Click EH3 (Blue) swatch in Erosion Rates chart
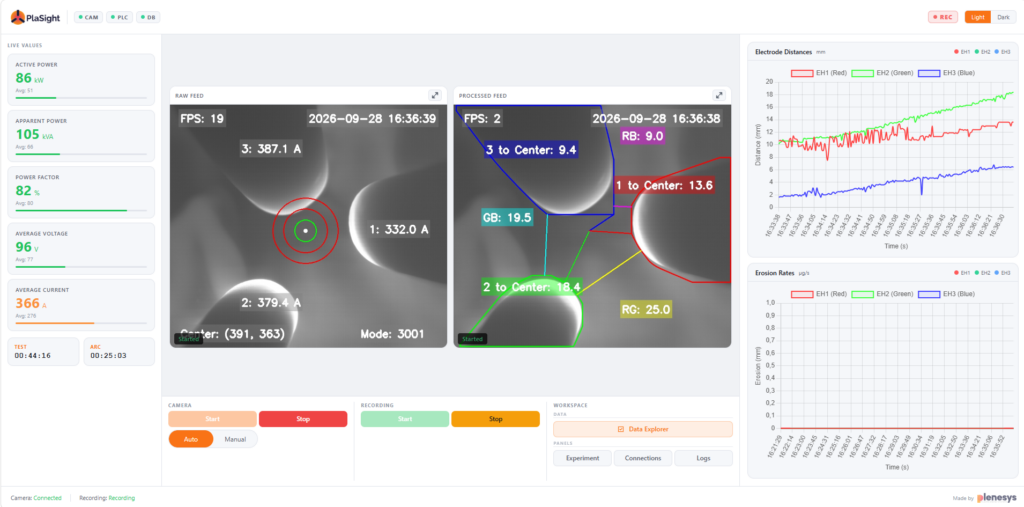Viewport: 1024px width, 507px height. [930, 294]
